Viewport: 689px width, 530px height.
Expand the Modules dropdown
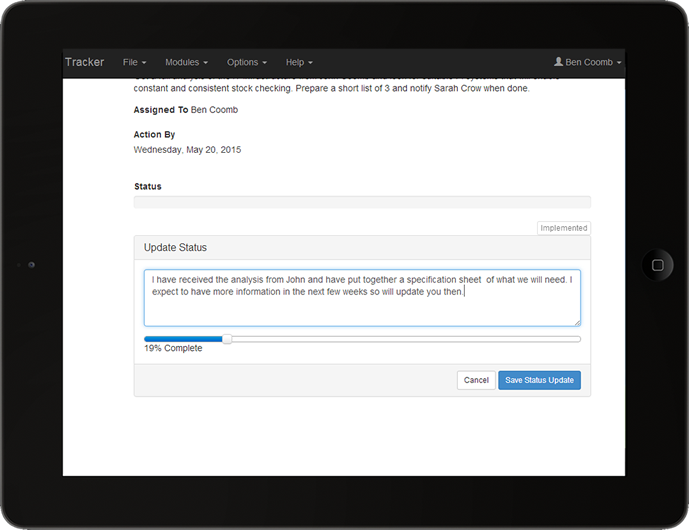tap(186, 62)
